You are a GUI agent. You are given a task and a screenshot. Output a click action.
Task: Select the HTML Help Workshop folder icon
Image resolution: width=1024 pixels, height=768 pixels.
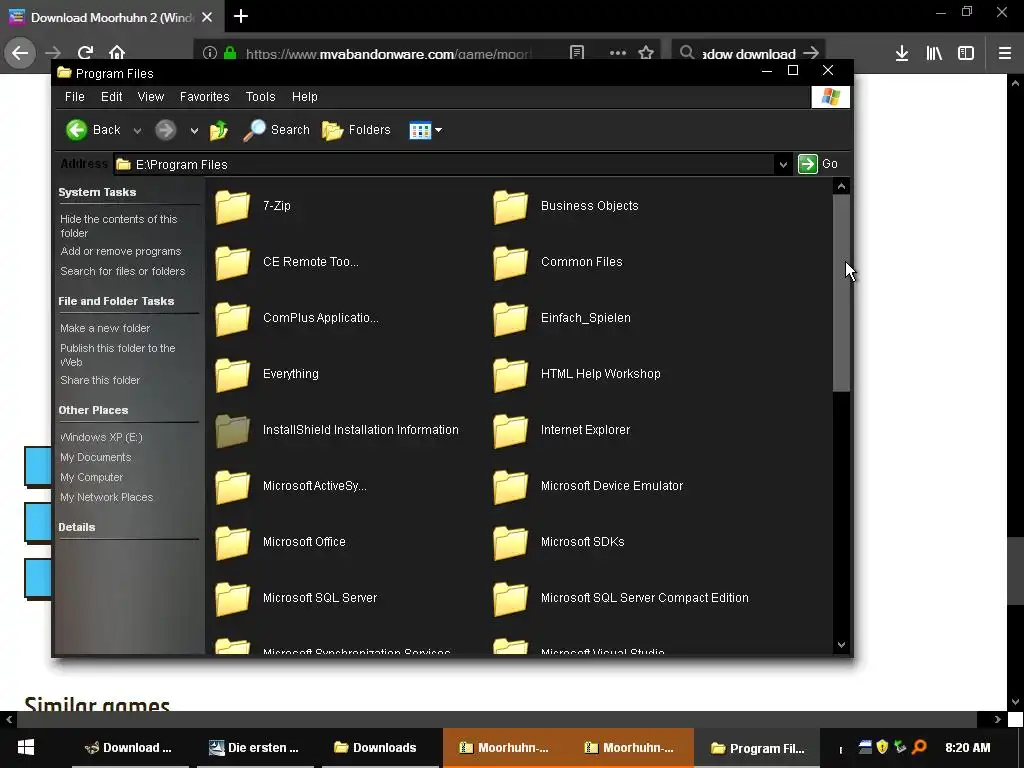(x=511, y=374)
